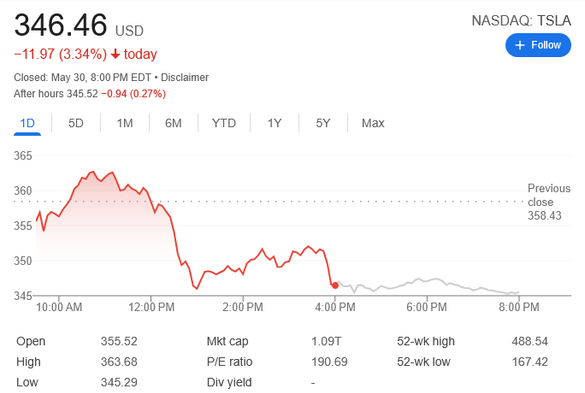Select the Max time range tab

point(373,123)
